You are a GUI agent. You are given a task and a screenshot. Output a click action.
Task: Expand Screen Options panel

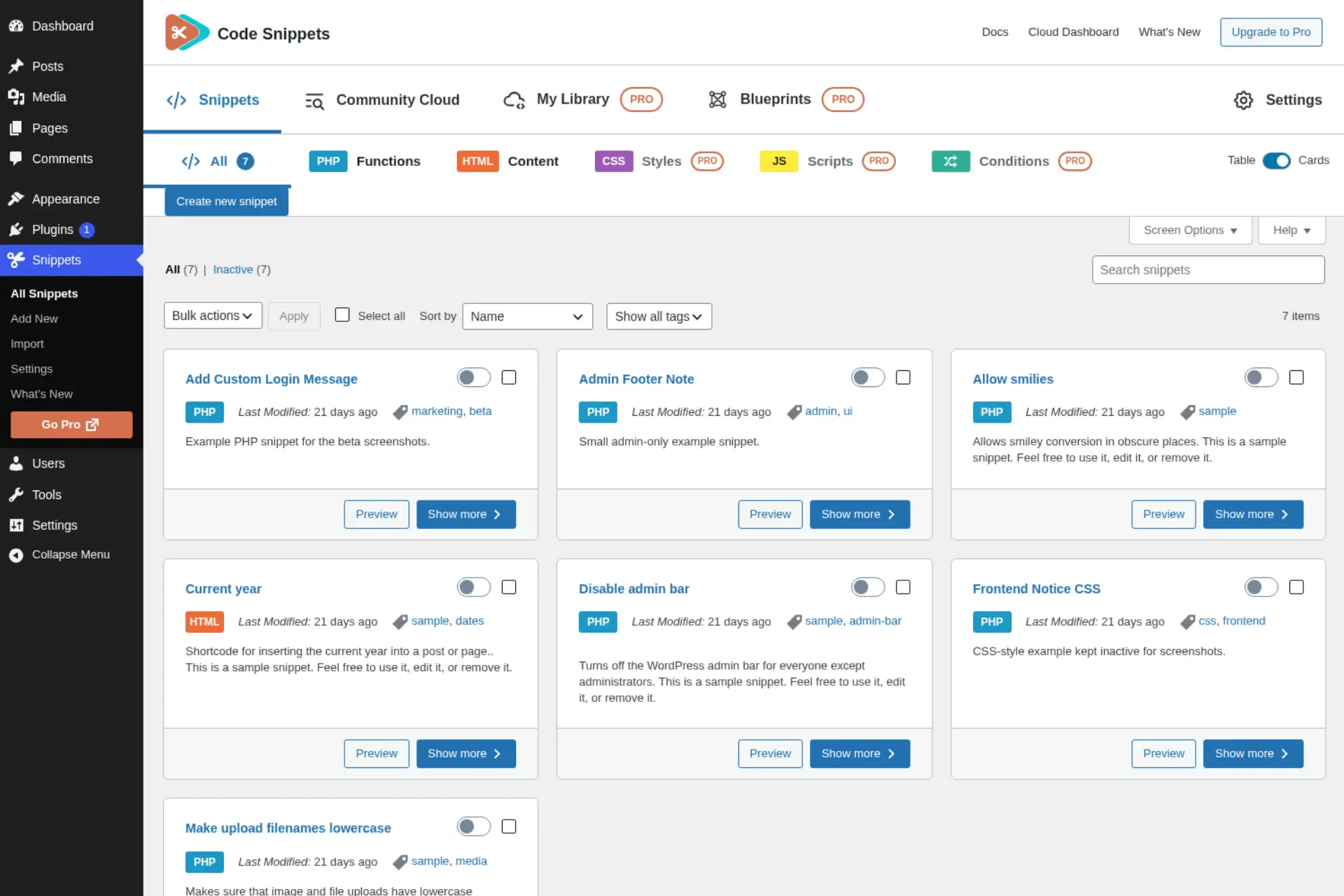click(1190, 230)
